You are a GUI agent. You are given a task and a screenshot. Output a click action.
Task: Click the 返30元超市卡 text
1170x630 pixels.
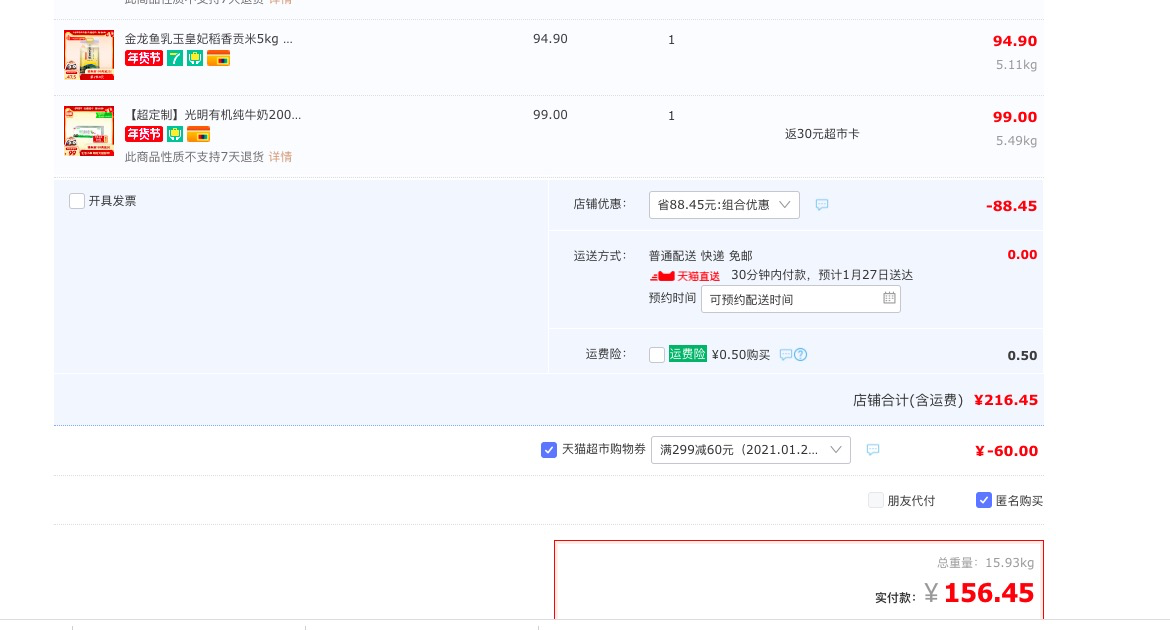(x=822, y=134)
